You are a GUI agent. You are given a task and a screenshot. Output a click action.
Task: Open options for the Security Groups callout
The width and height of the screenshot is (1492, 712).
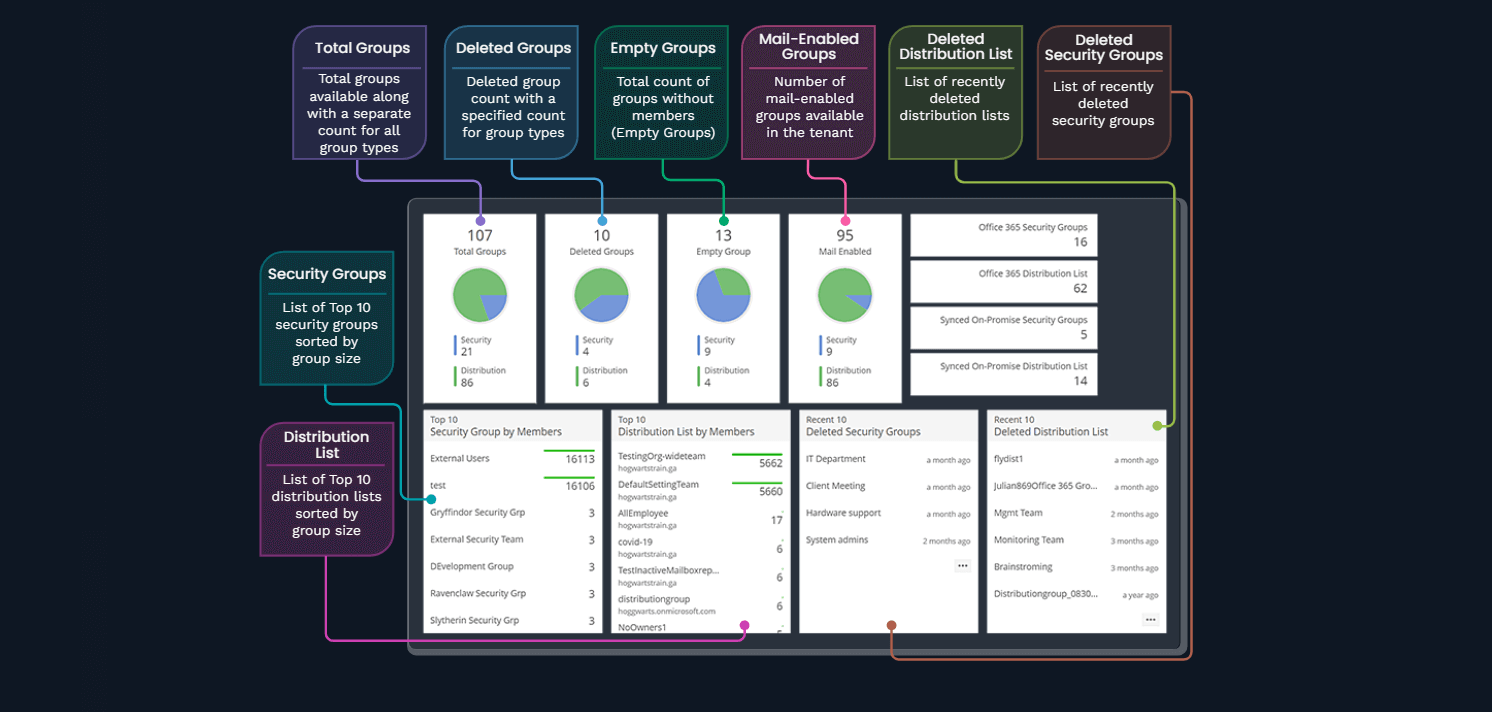point(327,317)
